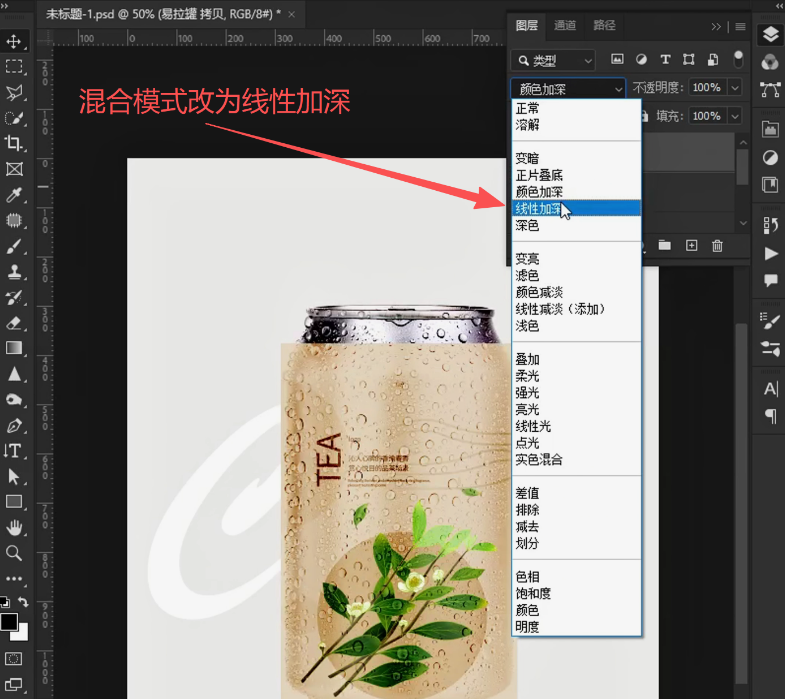Choose 线性加深 blend mode
Screen dimensions: 785x699
pos(576,208)
